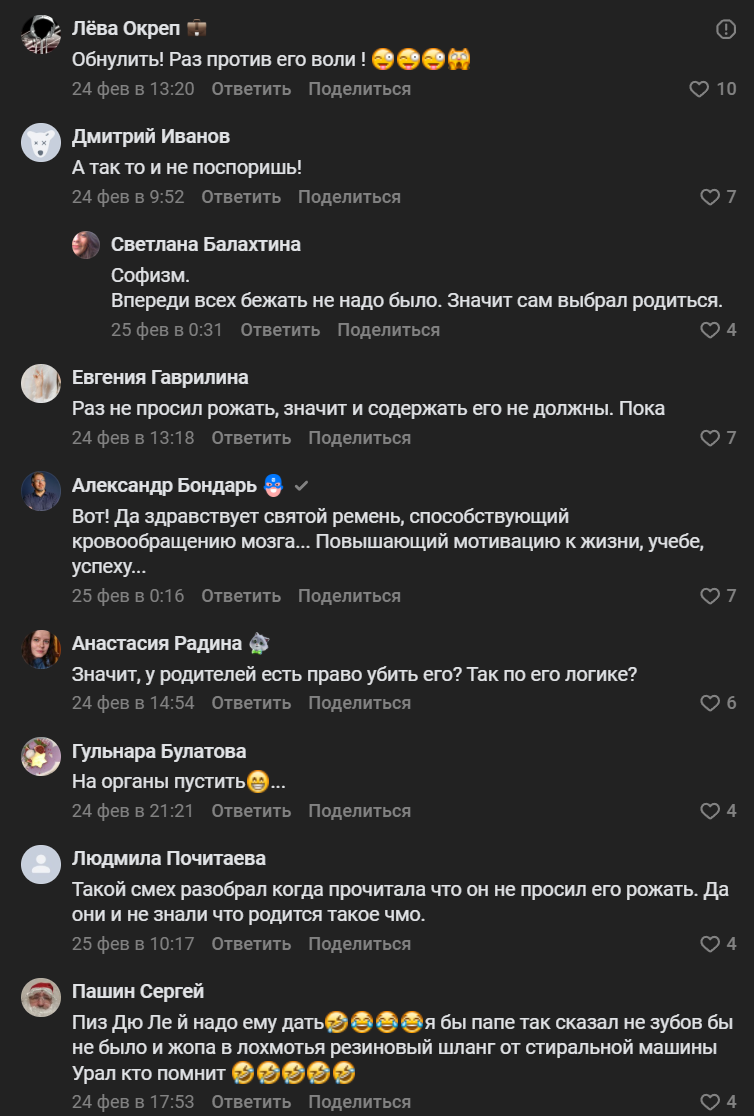Click the heart icon on Анастасия Радина's comment
754x1116 pixels.
pos(709,703)
